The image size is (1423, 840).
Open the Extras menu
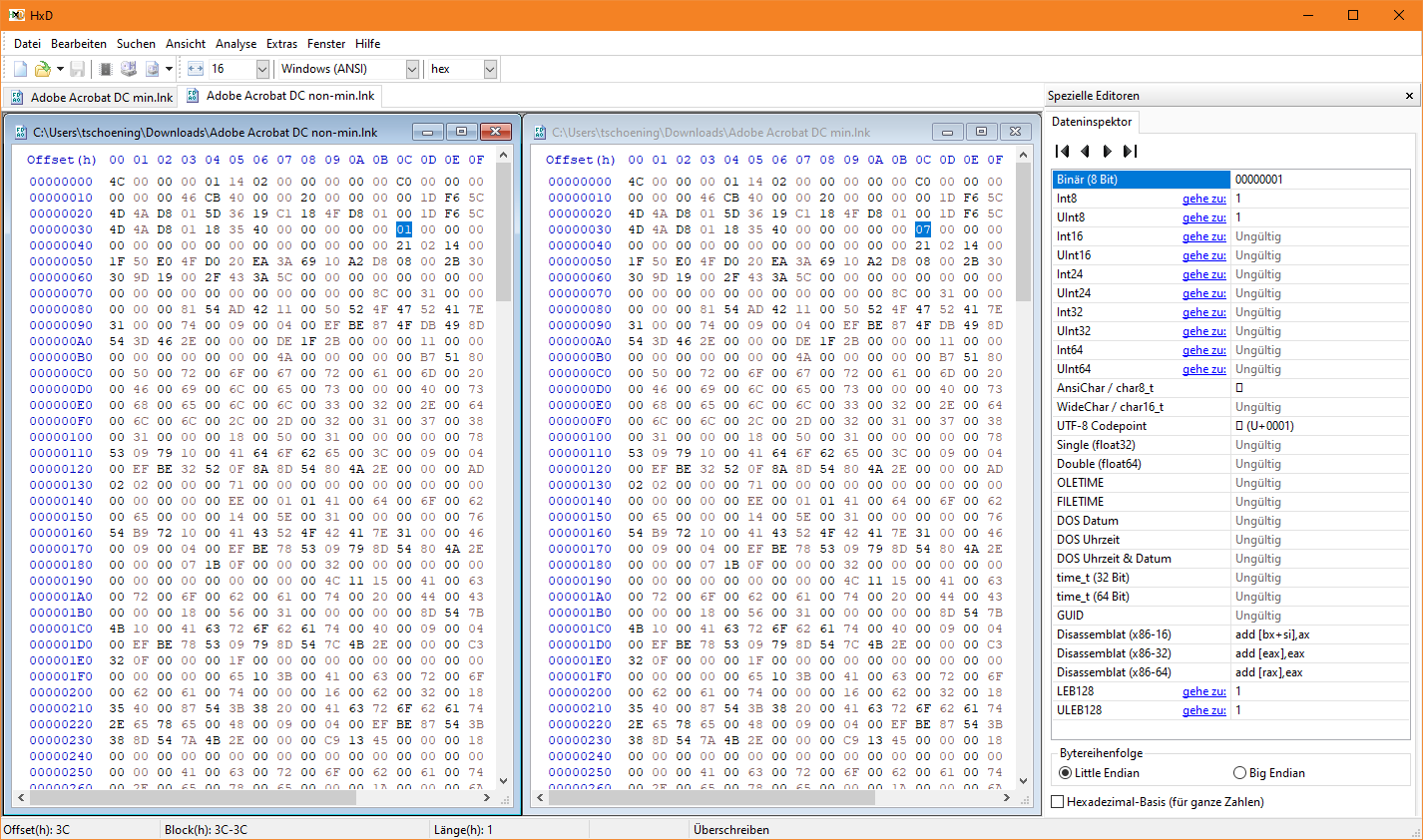(281, 43)
